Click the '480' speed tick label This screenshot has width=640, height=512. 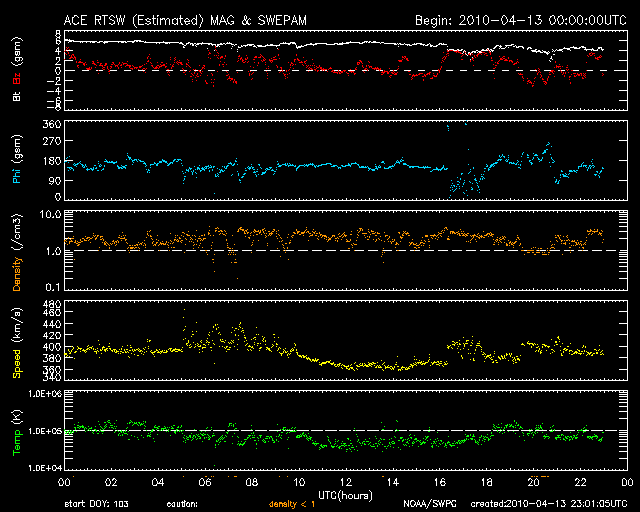pos(52,304)
